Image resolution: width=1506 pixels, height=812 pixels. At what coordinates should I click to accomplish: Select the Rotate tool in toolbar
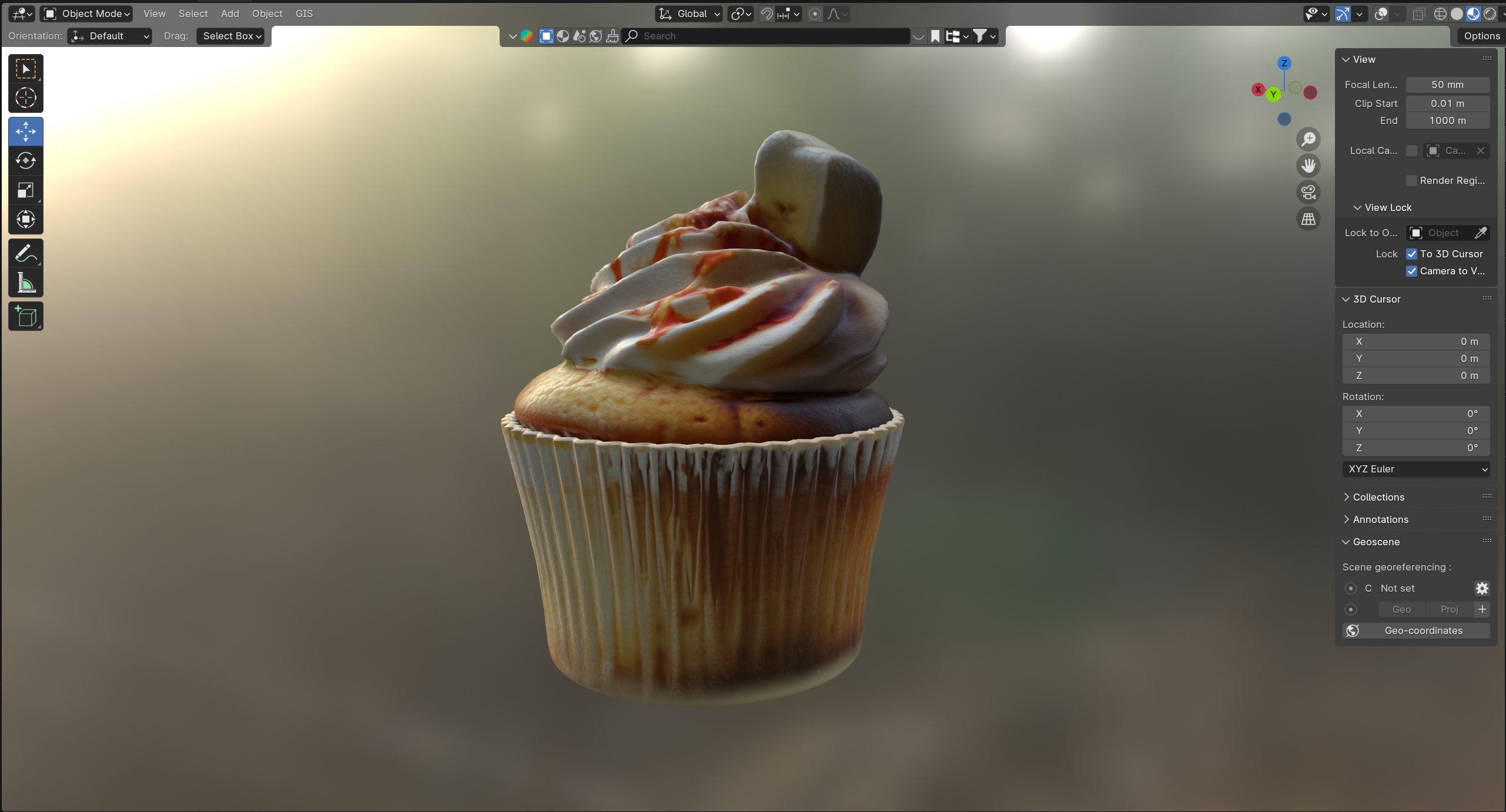(25, 160)
